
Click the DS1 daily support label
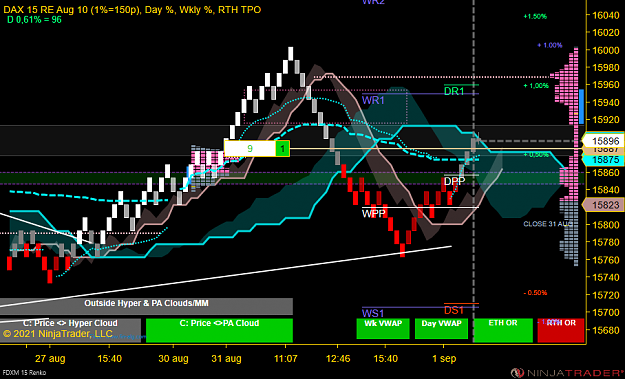(x=454, y=310)
